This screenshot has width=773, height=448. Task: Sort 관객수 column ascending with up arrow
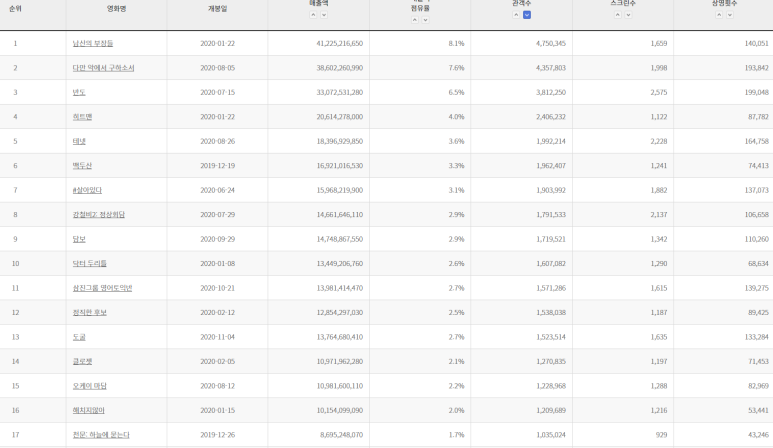pos(516,15)
